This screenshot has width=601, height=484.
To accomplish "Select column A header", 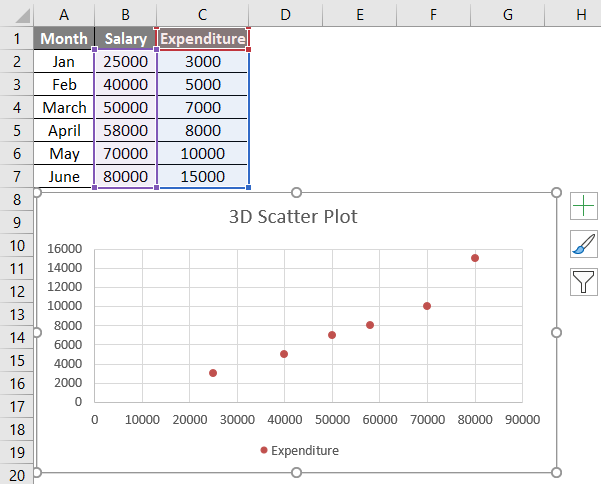I will (x=64, y=15).
